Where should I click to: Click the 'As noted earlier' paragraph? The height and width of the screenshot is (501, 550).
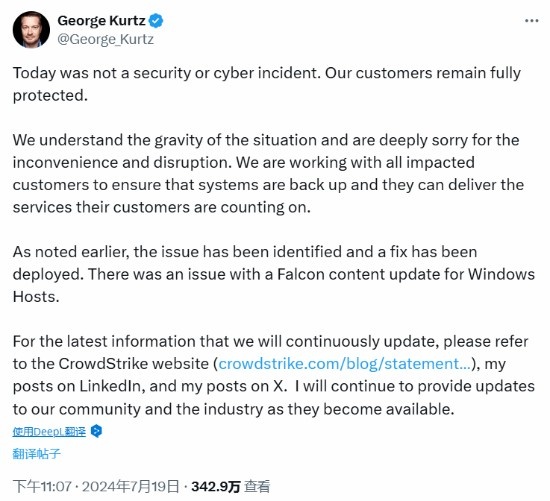pos(274,274)
